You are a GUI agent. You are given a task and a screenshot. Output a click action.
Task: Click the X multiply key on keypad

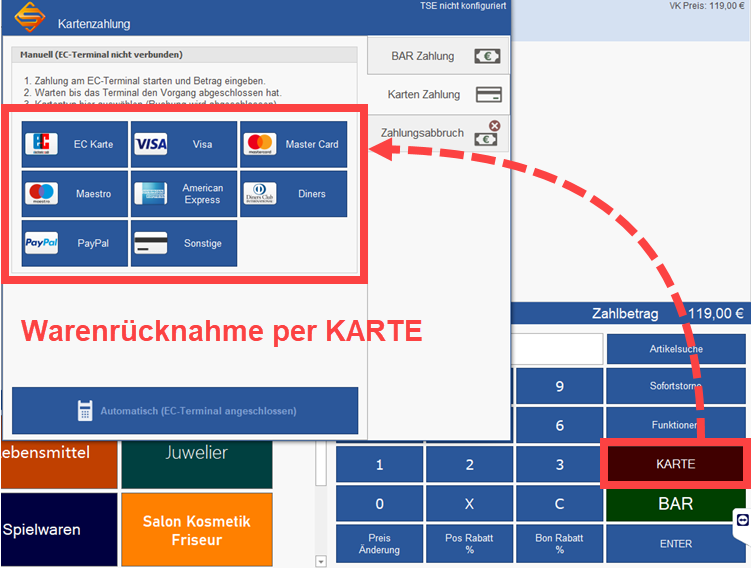[x=469, y=504]
